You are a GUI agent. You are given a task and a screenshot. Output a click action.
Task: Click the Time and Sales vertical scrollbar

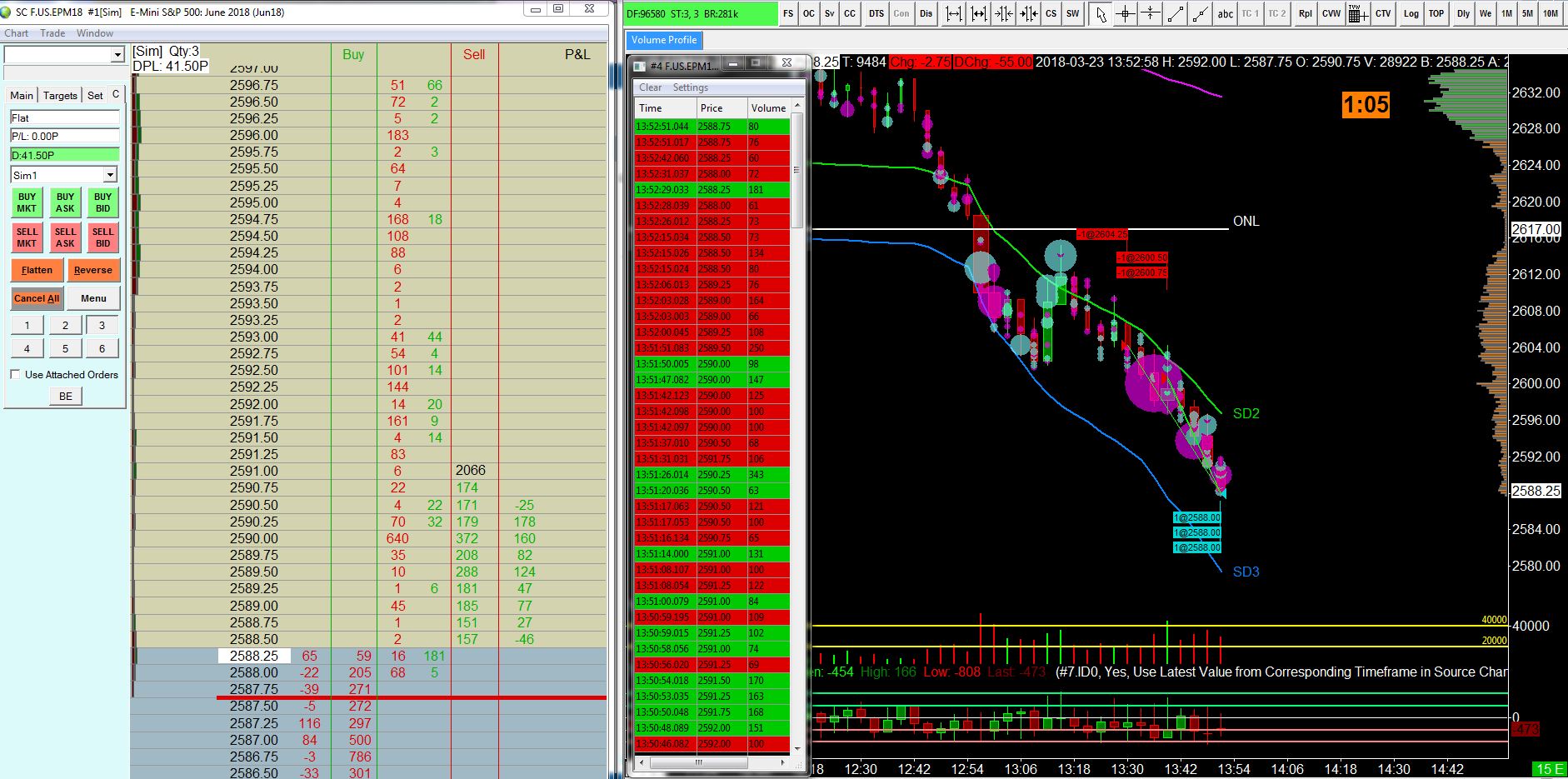796,427
